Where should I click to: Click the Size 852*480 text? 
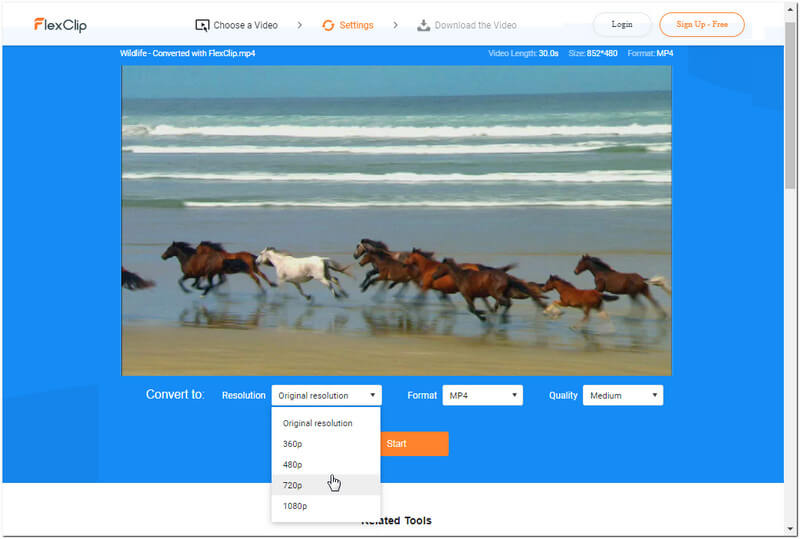[593, 53]
